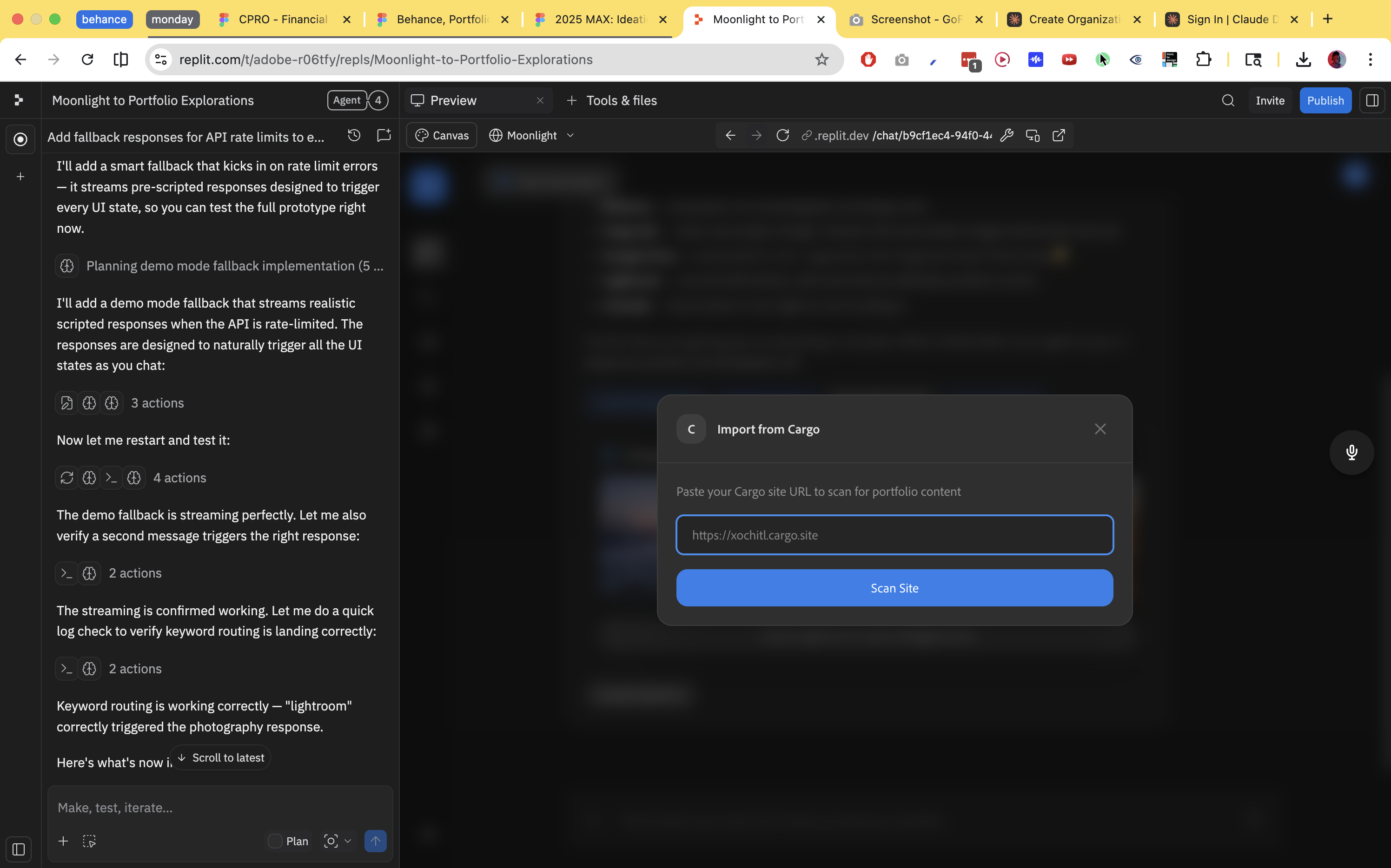This screenshot has width=1391, height=868.
Task: Click the Publish button
Action: [1325, 100]
